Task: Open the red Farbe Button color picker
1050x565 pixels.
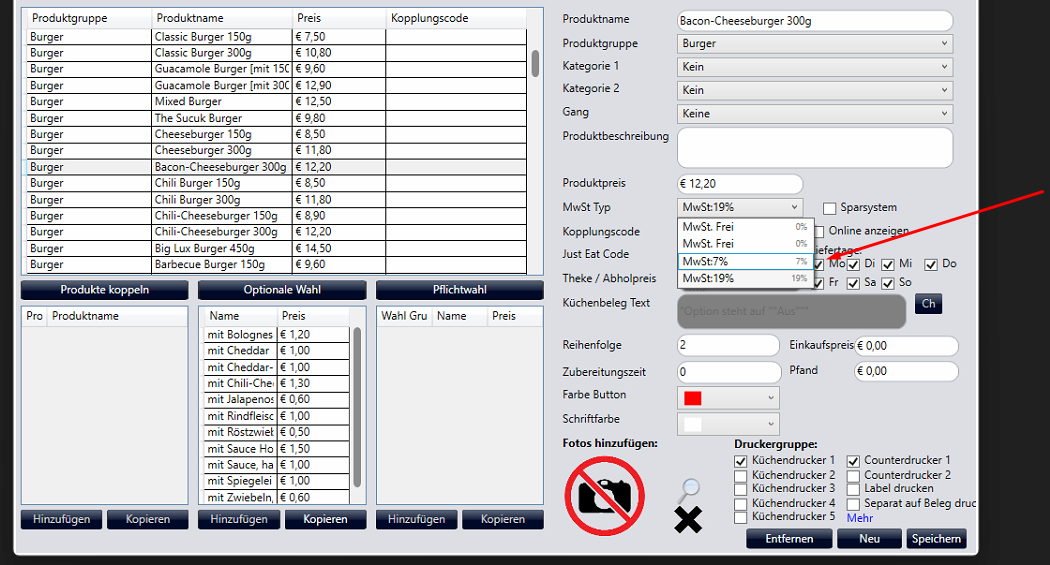Action: pyautogui.click(x=728, y=398)
